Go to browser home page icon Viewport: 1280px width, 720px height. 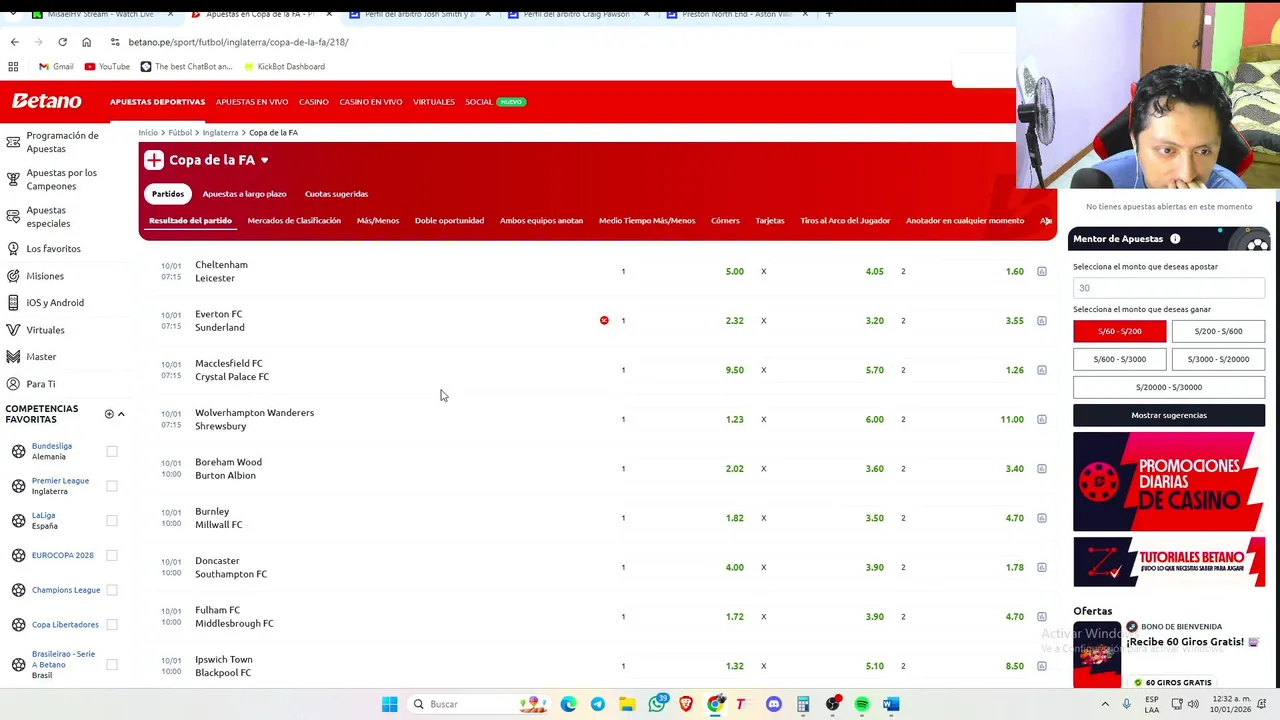tap(86, 42)
